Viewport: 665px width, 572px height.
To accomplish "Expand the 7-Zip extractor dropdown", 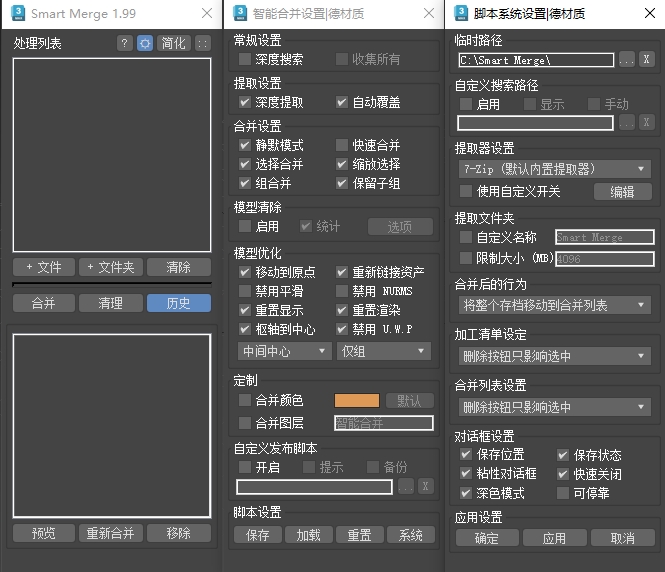I will [555, 169].
